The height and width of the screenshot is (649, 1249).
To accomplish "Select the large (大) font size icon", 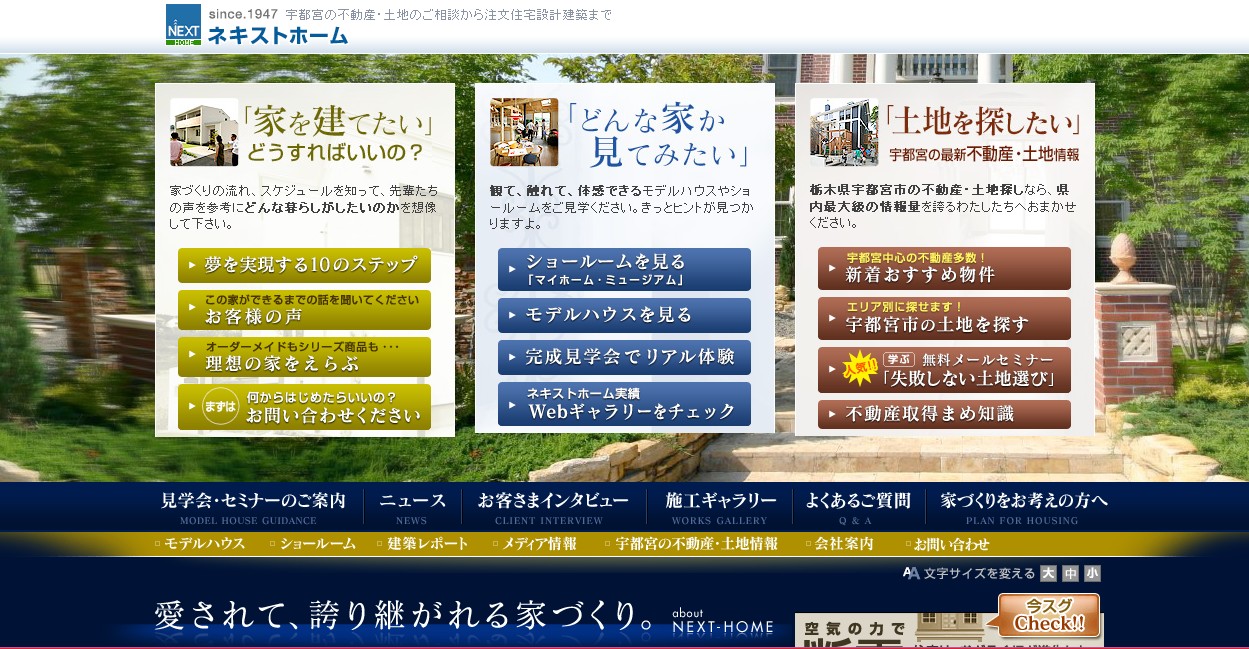I will tap(1048, 573).
